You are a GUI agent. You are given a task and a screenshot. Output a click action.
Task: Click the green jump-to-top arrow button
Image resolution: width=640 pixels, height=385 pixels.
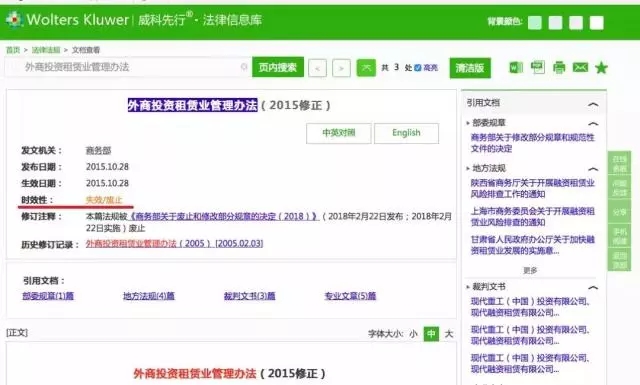pyautogui.click(x=366, y=68)
